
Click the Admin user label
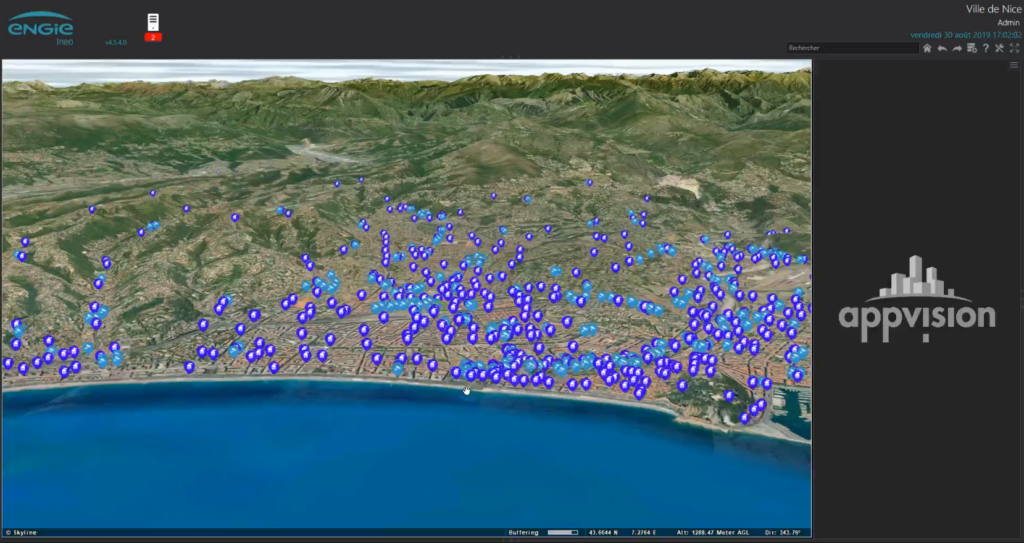tap(1007, 22)
